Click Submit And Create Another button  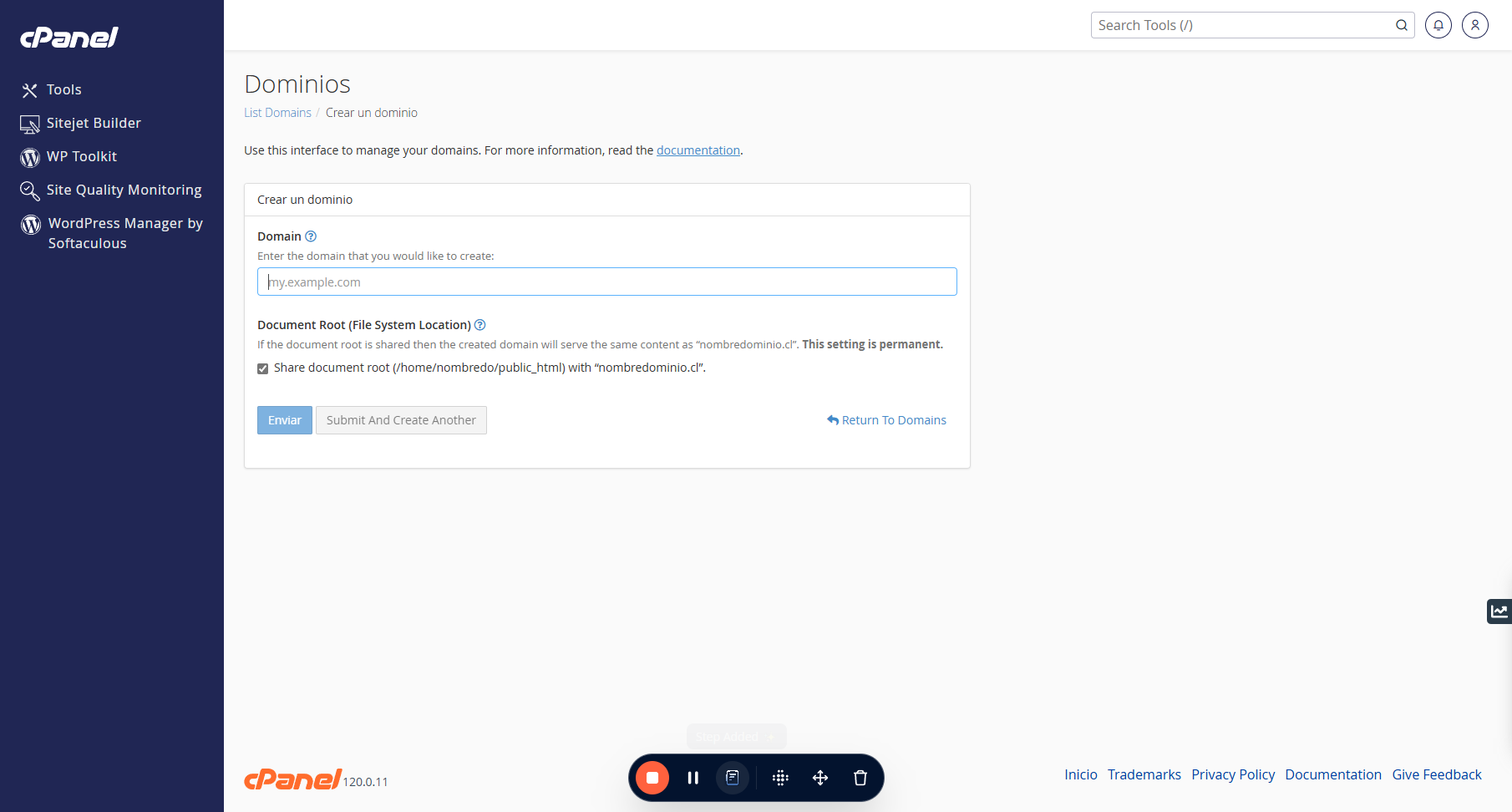[401, 420]
